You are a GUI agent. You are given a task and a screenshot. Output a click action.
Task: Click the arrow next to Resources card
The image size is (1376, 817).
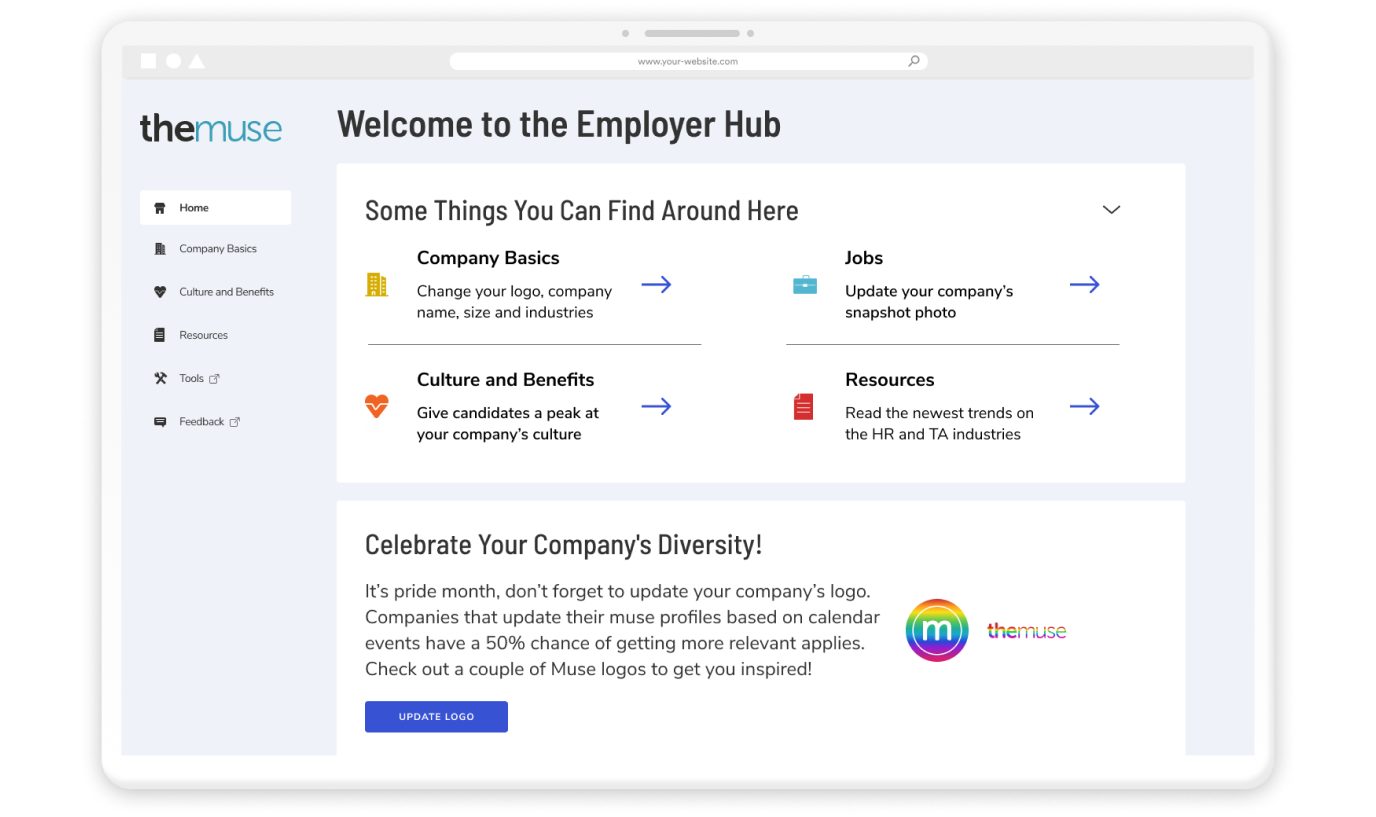(x=1084, y=406)
